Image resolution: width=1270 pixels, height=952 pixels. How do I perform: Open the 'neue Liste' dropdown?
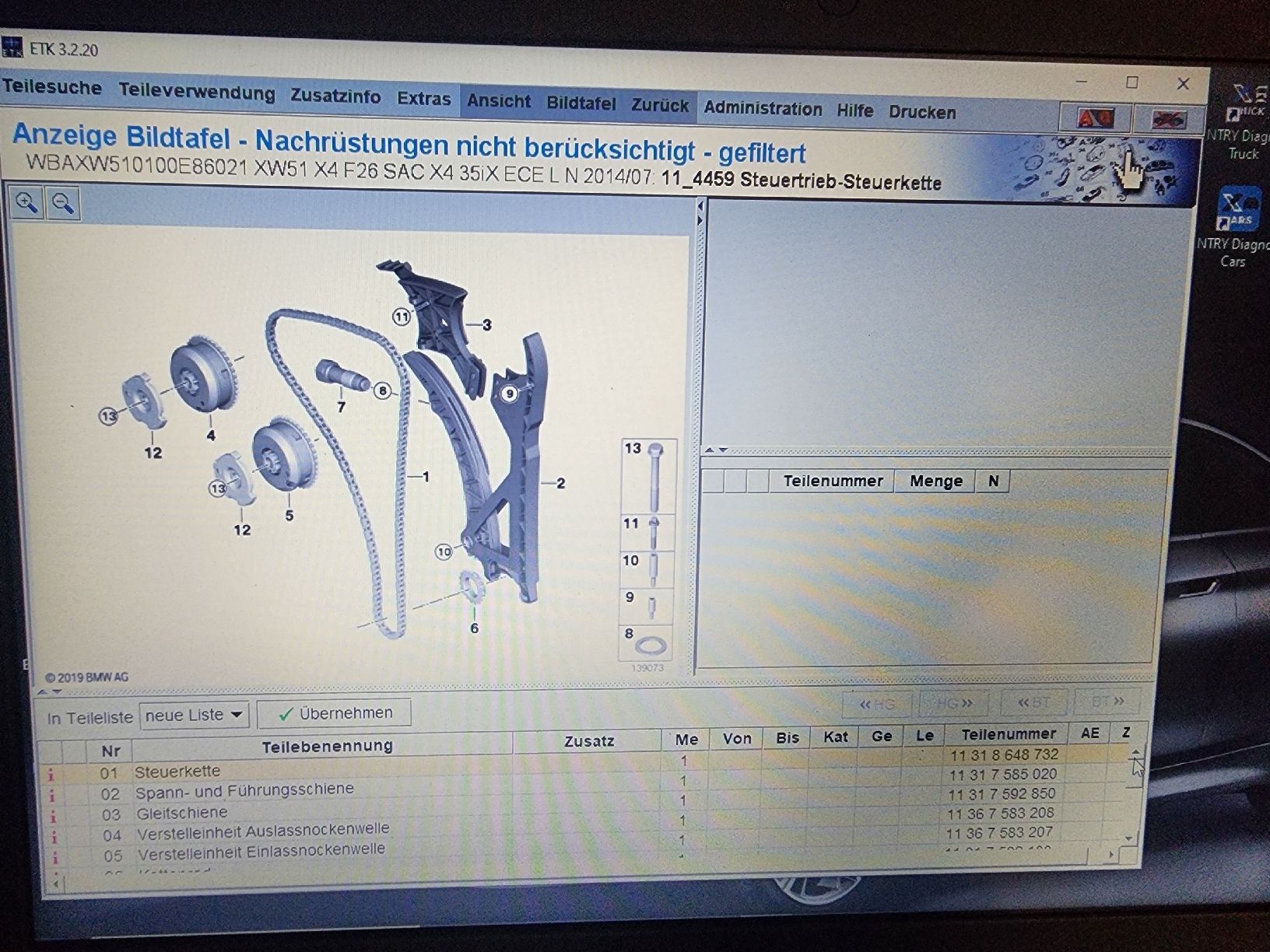click(x=194, y=715)
